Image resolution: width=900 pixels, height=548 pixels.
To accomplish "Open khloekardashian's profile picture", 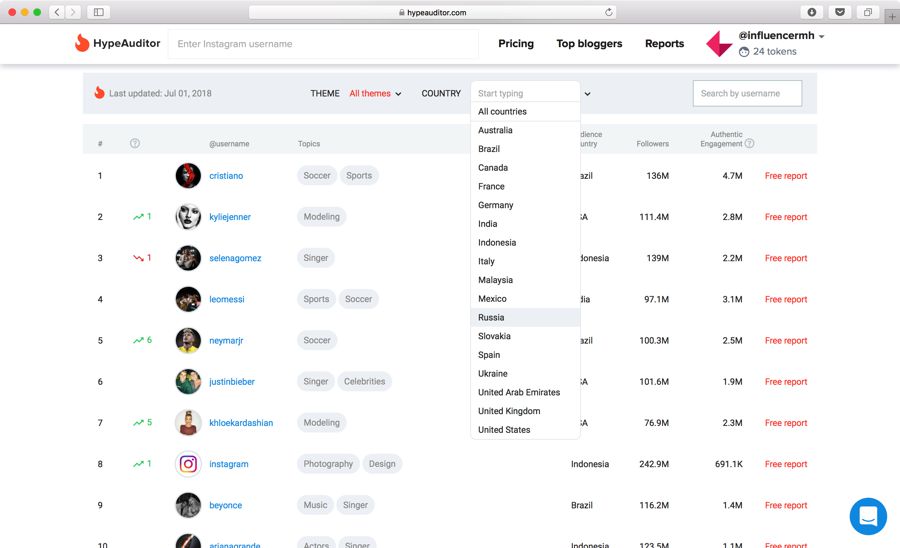I will click(x=188, y=423).
